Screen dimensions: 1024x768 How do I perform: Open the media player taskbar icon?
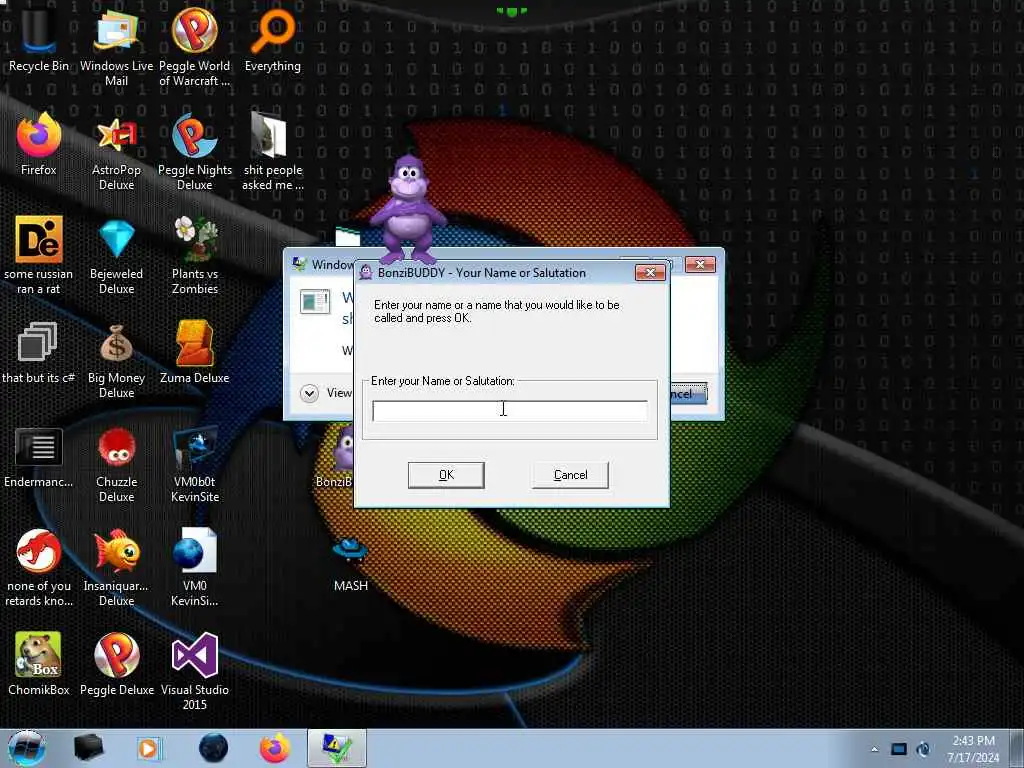click(x=148, y=748)
